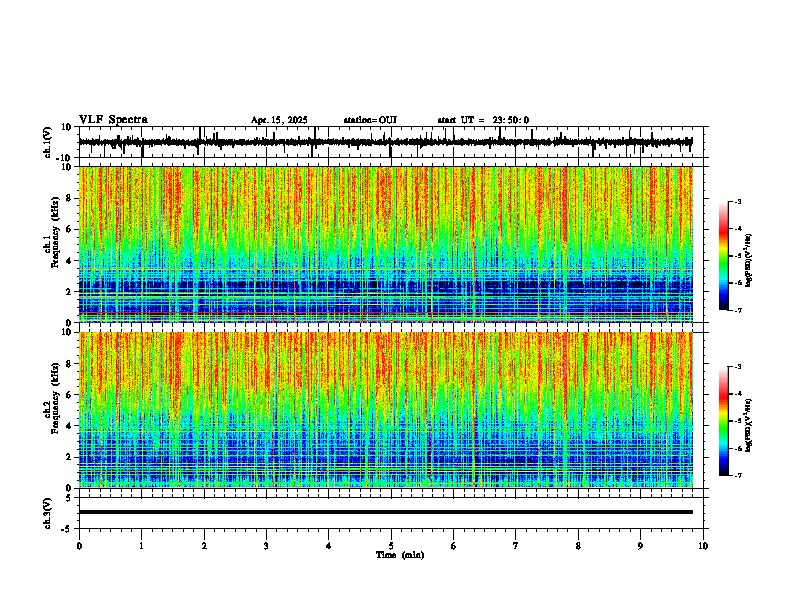Viewport: 792px width, 612px height.
Task: Click inside the ch.1 spectrogram panel
Action: point(386,244)
